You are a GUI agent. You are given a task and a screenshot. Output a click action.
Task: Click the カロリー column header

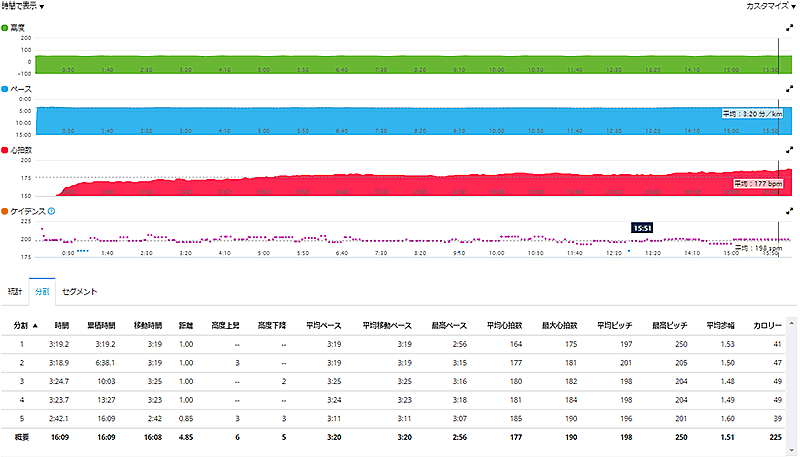coord(770,325)
